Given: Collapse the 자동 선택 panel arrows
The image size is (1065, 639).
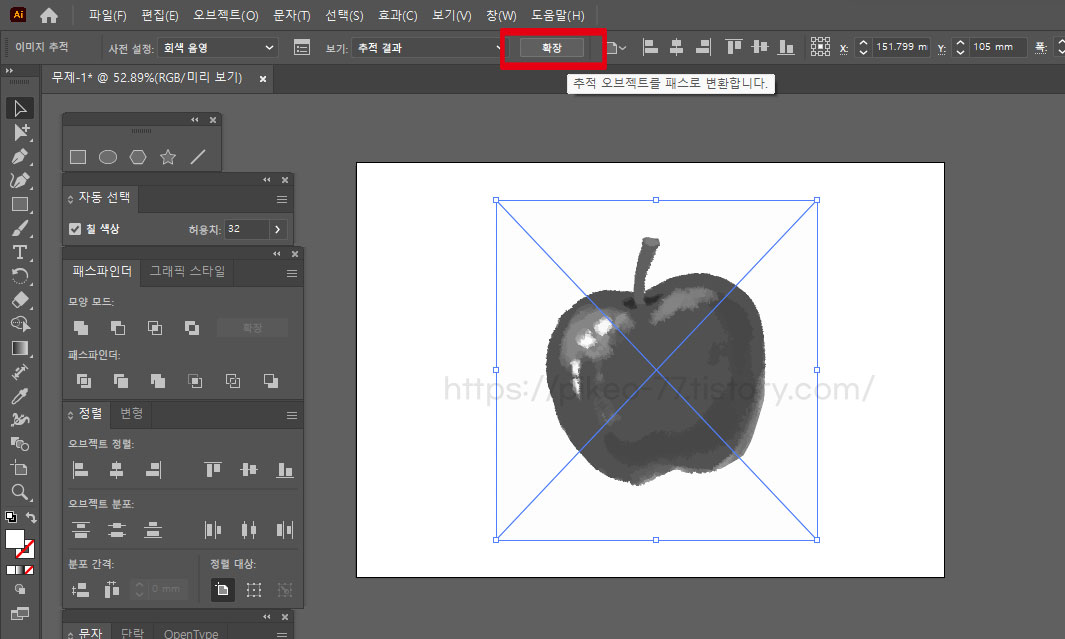Looking at the screenshot, I should 267,180.
